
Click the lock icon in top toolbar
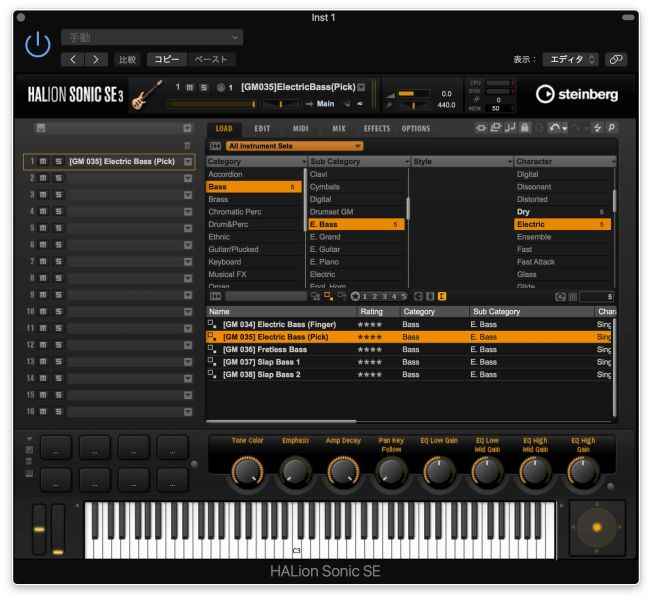pyautogui.click(x=525, y=128)
